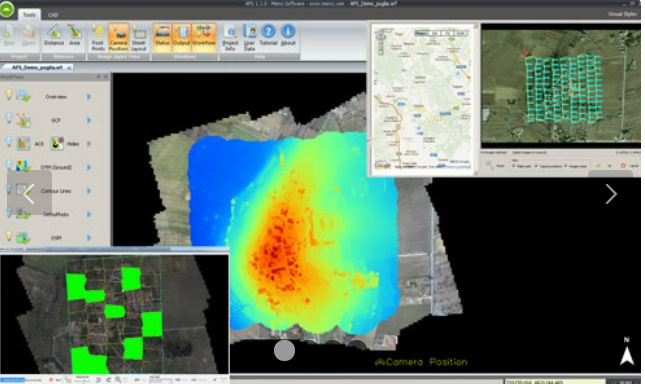Select the Area measure tool

74,35
